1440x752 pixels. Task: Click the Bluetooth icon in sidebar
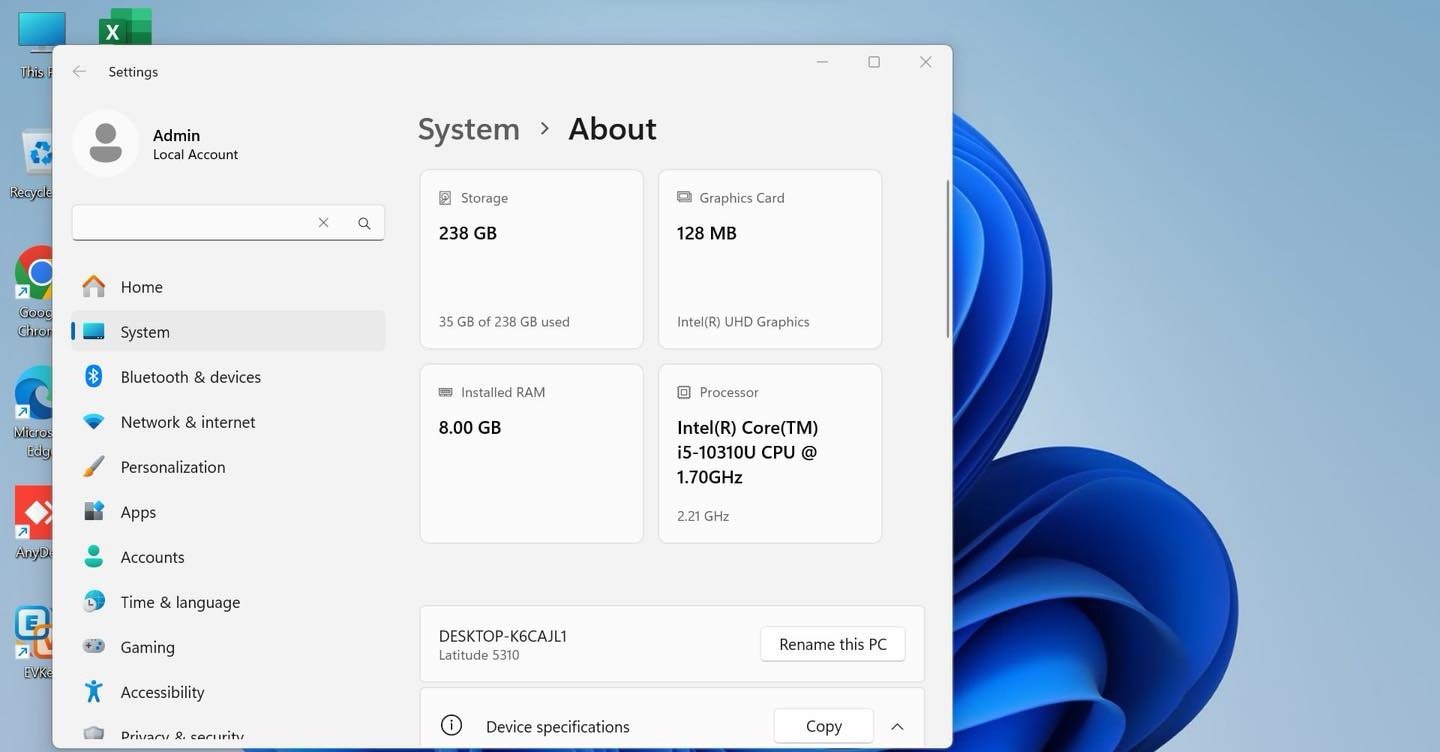pyautogui.click(x=94, y=377)
